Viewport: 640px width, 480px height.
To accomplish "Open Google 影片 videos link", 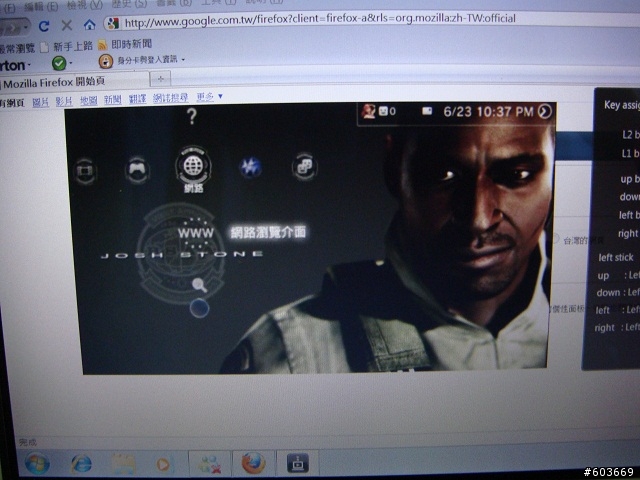I will [x=64, y=101].
